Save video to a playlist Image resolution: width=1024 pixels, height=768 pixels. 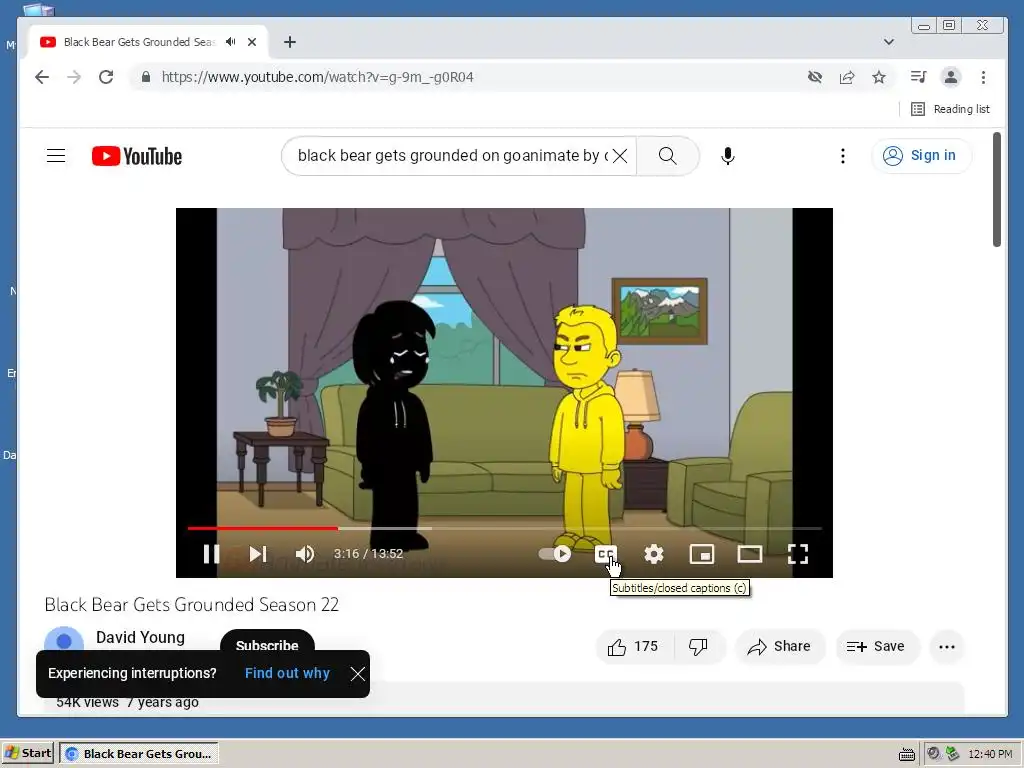pyautogui.click(x=876, y=647)
